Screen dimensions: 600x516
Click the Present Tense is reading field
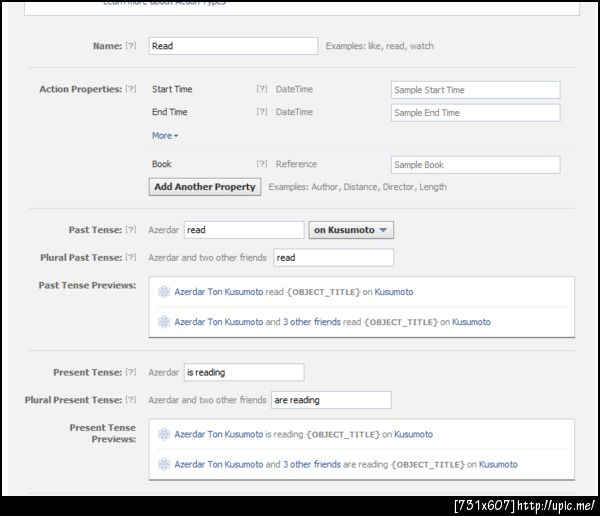pos(244,372)
